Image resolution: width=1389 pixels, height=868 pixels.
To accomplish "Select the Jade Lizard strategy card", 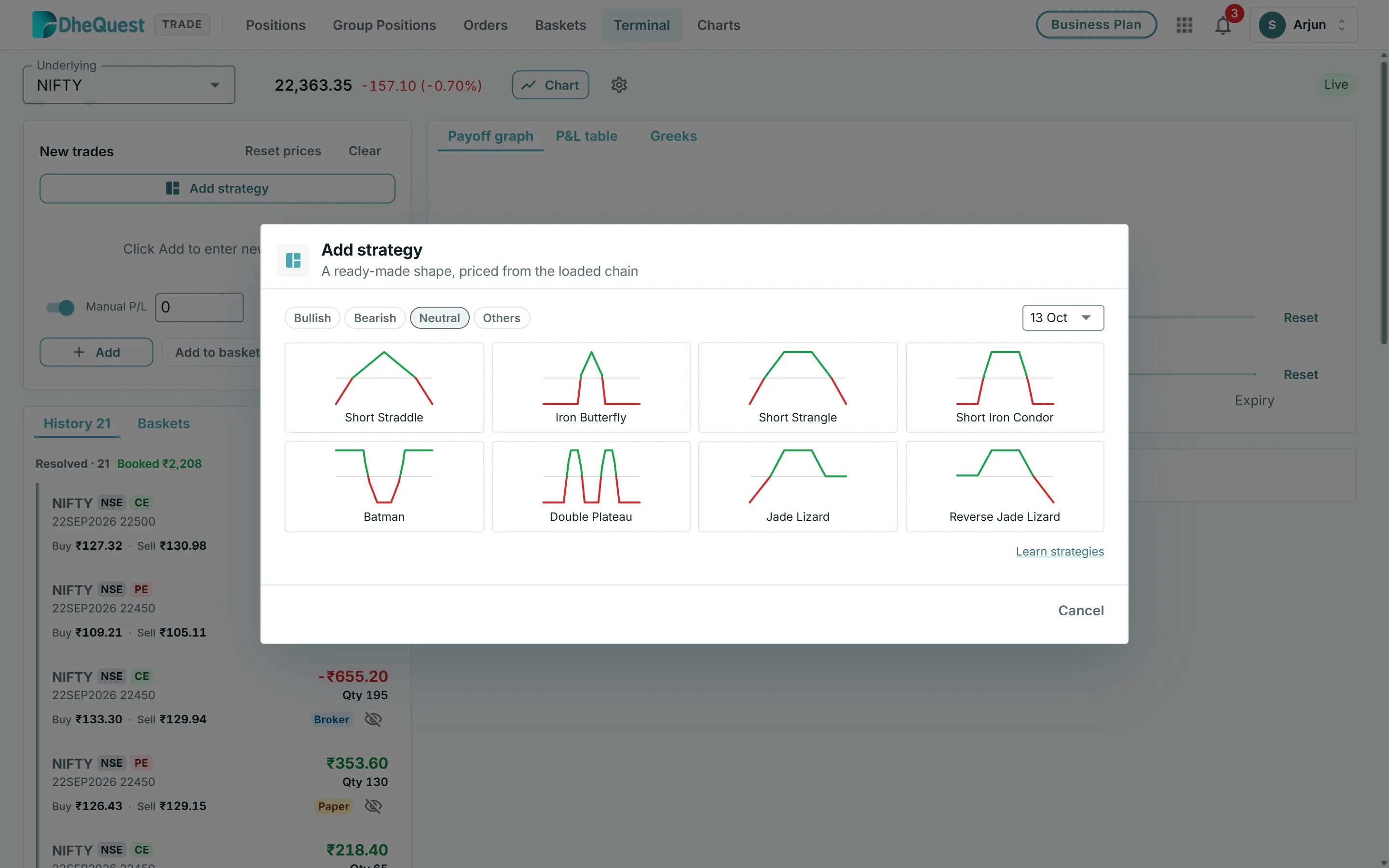I will click(798, 486).
